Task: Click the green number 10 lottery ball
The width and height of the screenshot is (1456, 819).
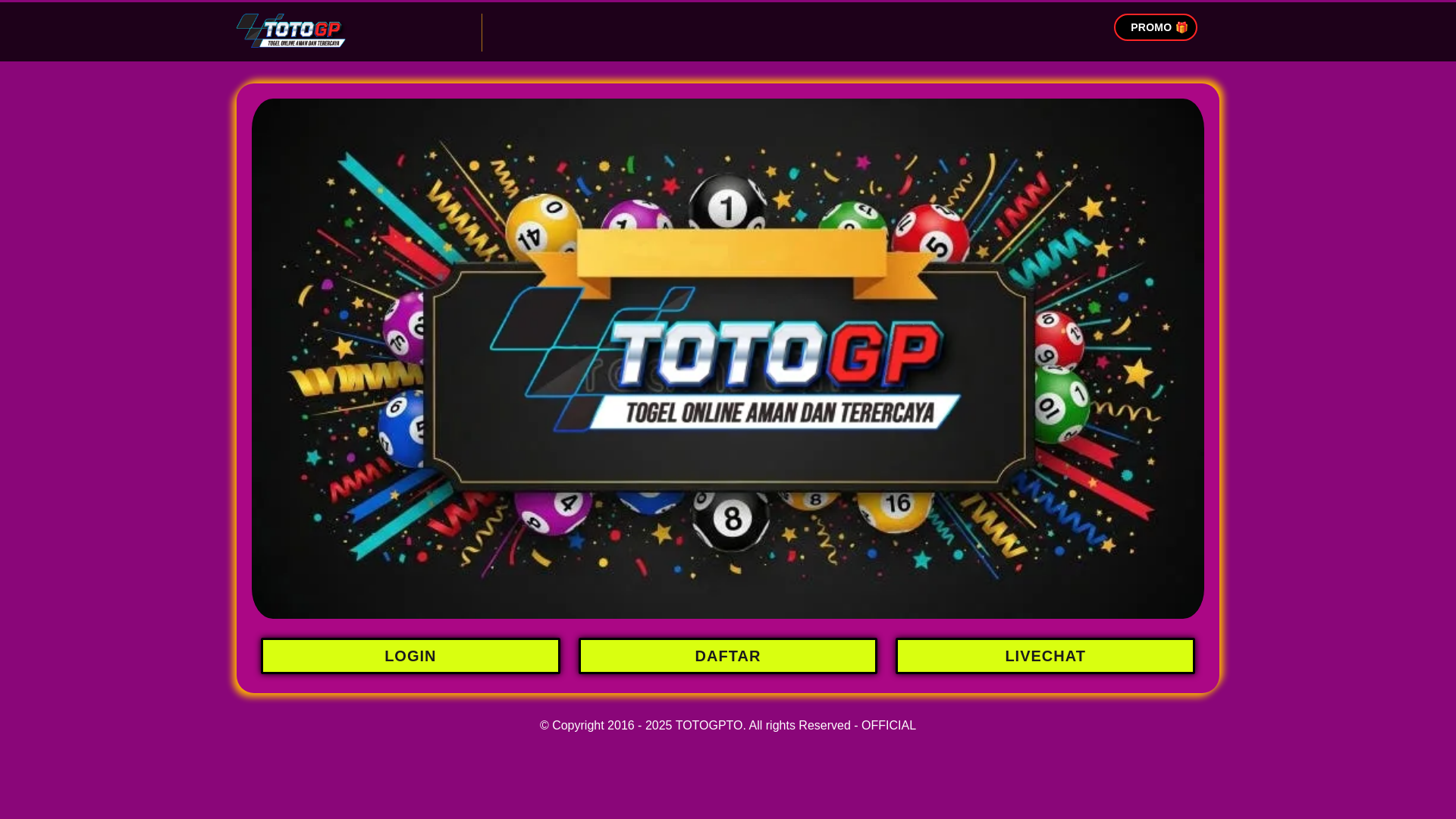Action: click(1056, 403)
